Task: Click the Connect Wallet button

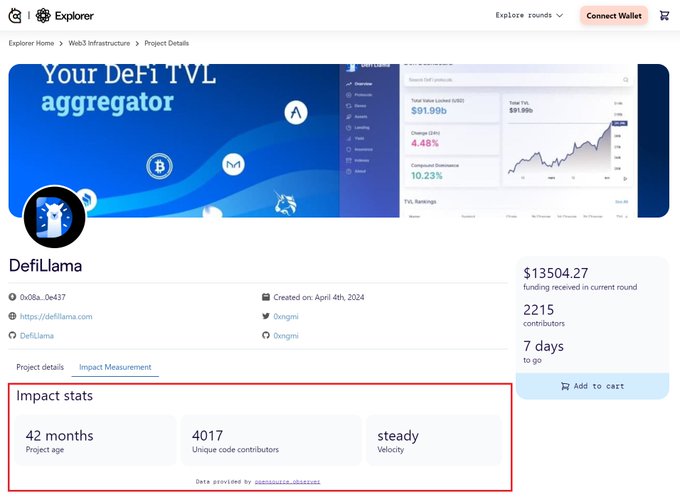Action: [614, 16]
